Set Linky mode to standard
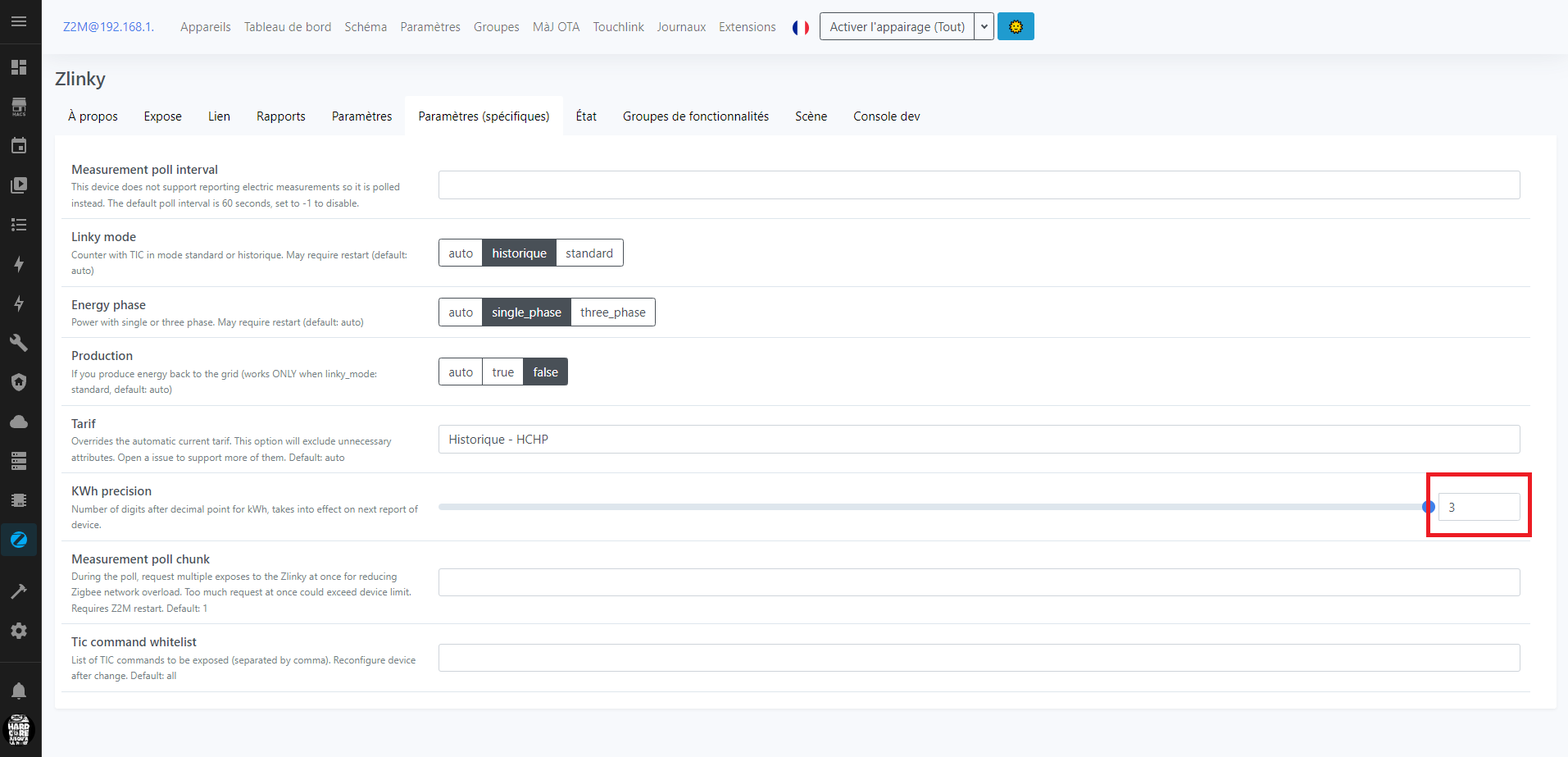The width and height of the screenshot is (1568, 757). [589, 253]
